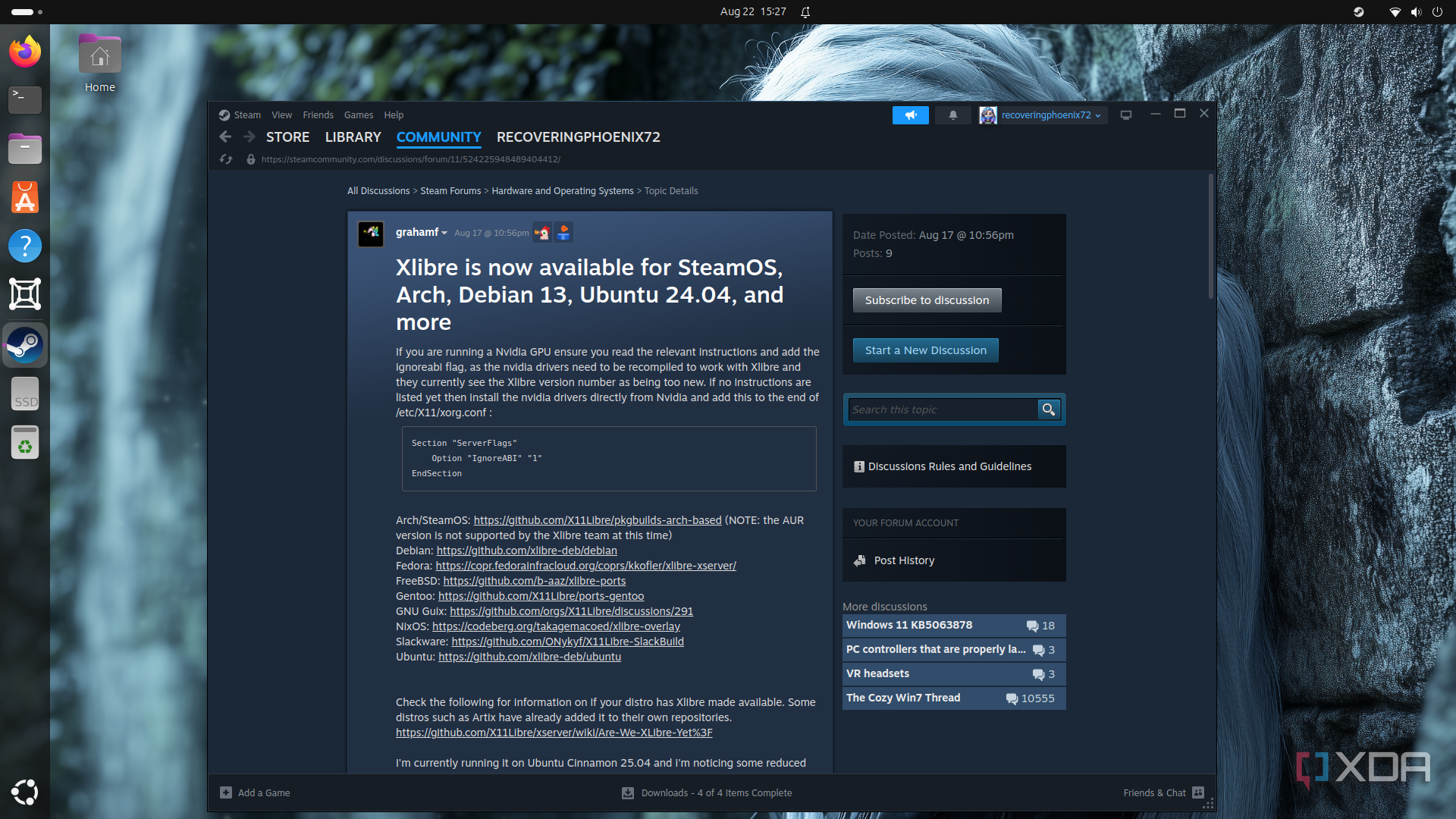Image resolution: width=1456 pixels, height=819 pixels.
Task: Open the Windows 11 KB5063878 discussion
Action: pyautogui.click(x=954, y=626)
